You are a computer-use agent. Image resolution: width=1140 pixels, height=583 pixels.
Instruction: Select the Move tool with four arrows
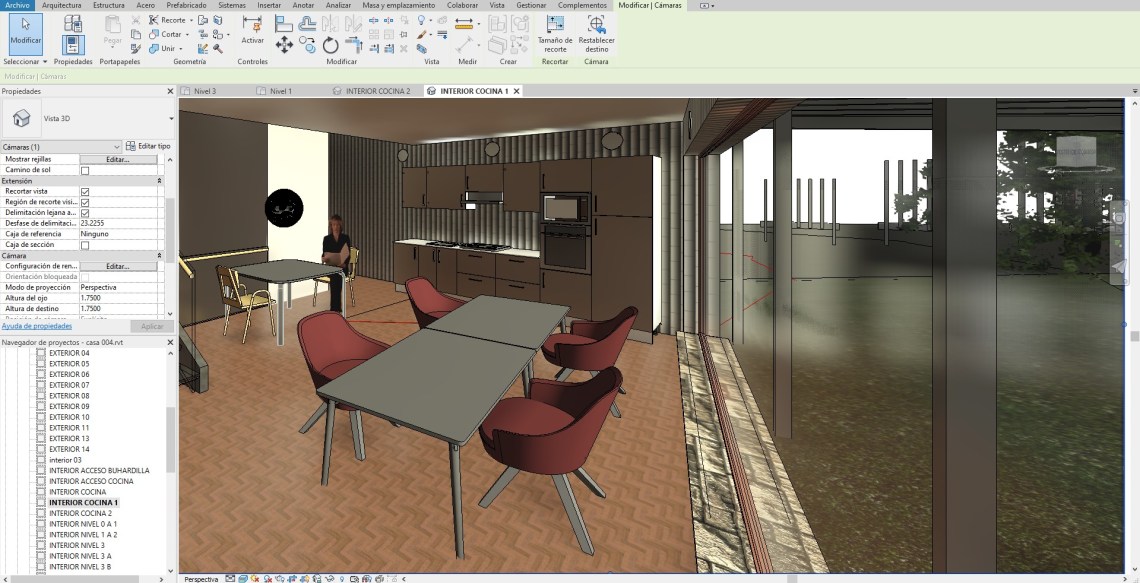[284, 45]
